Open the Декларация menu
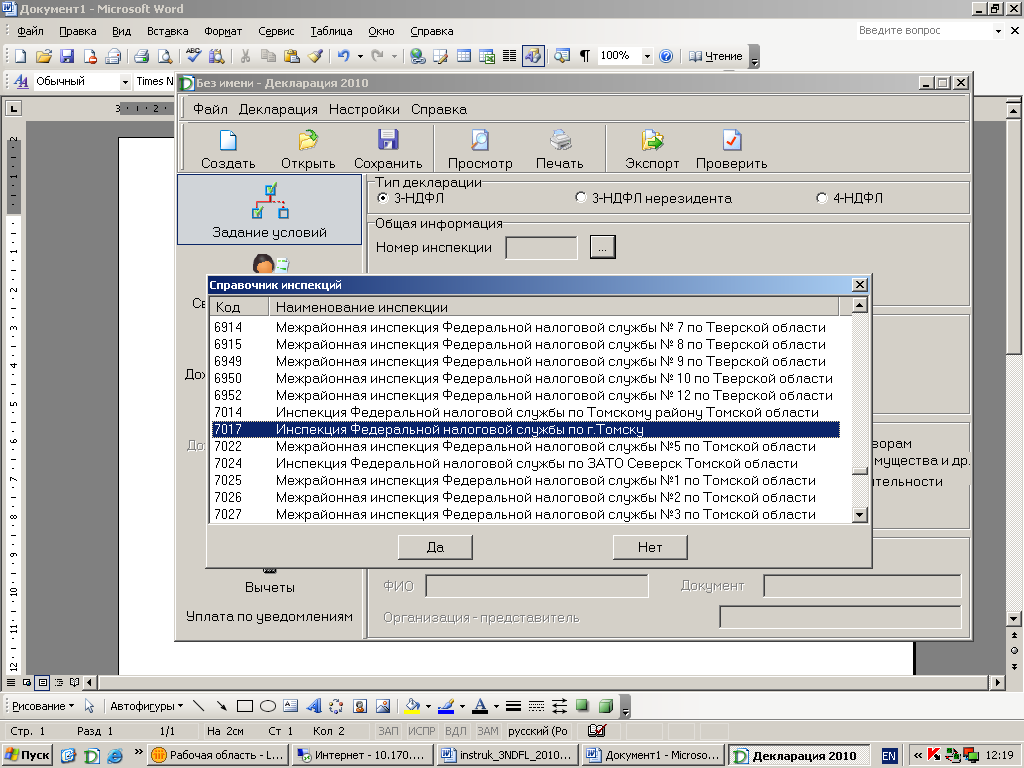 coord(278,109)
